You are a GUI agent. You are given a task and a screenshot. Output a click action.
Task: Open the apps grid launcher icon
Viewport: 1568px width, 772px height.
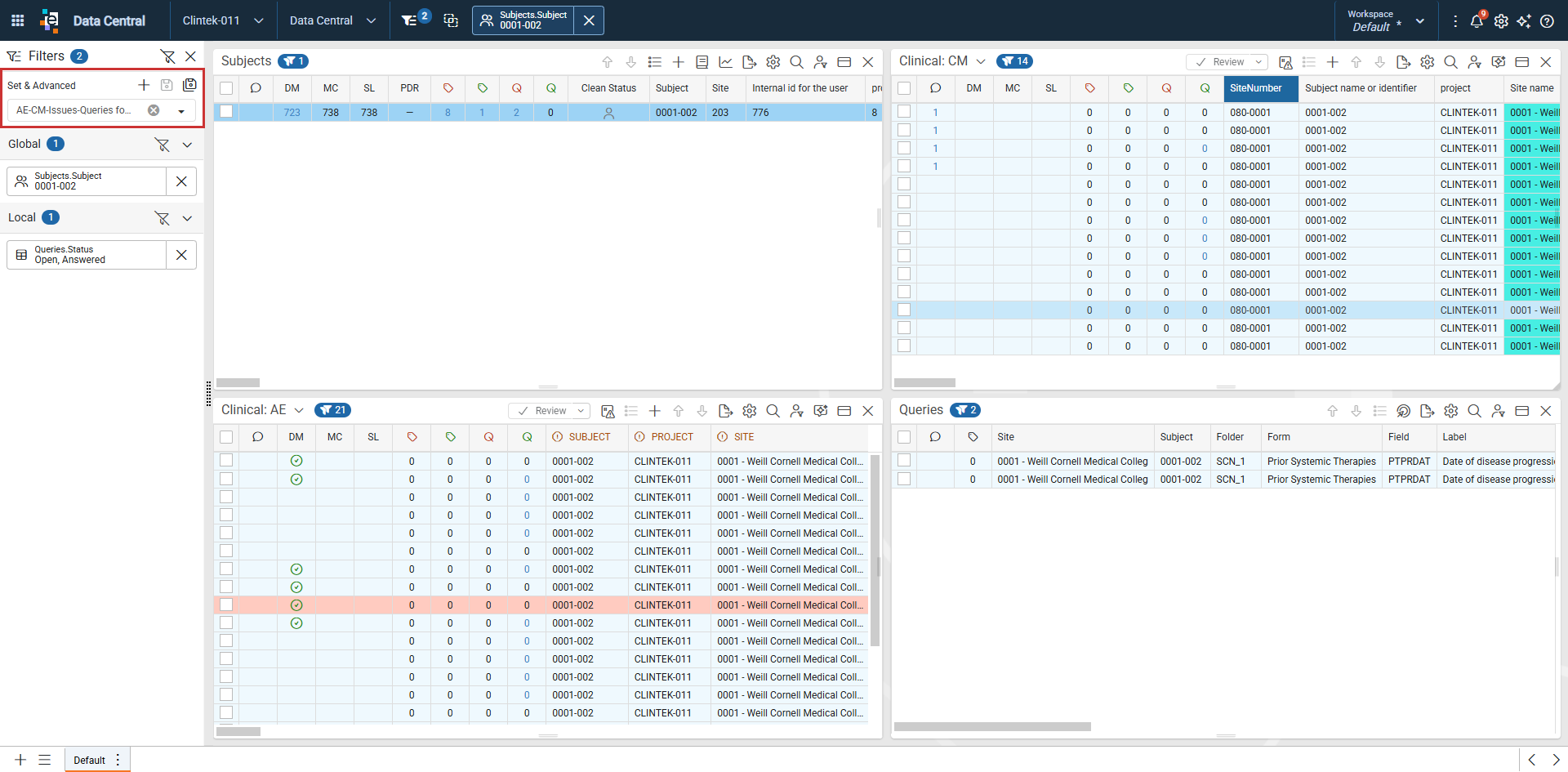[17, 20]
